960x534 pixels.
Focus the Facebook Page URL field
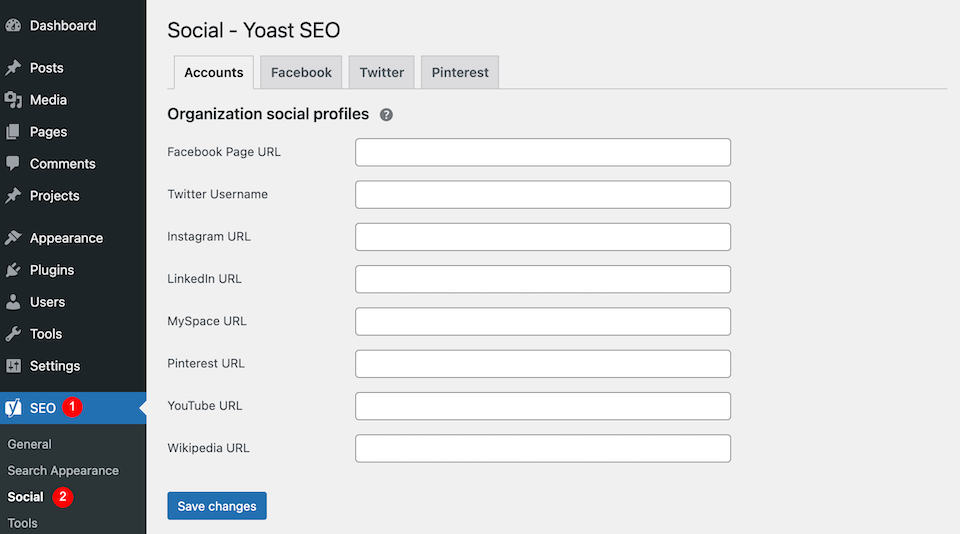(x=543, y=152)
